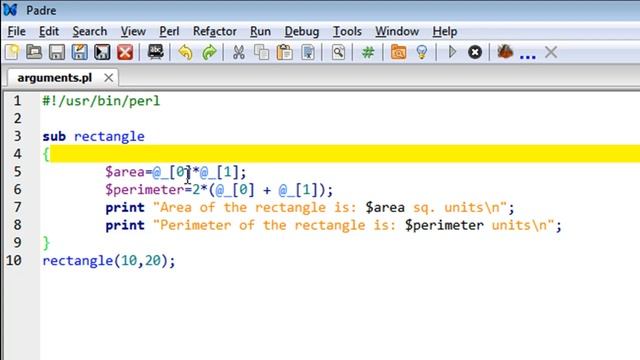Image resolution: width=640 pixels, height=360 pixels.
Task: Click the 'Perimeter of the rectangle is:' string
Action: point(278,225)
